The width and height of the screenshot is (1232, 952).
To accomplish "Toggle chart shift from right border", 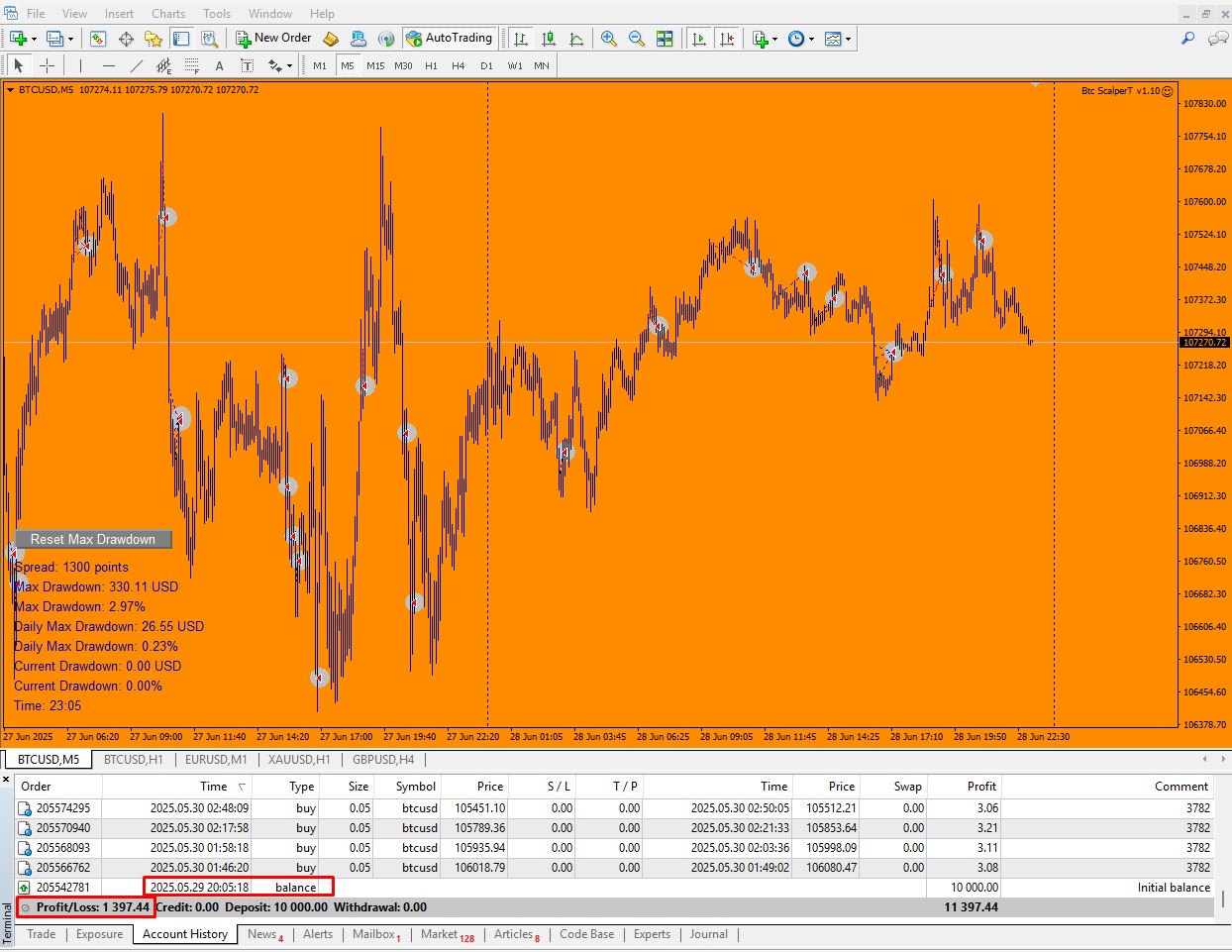I will [x=727, y=39].
